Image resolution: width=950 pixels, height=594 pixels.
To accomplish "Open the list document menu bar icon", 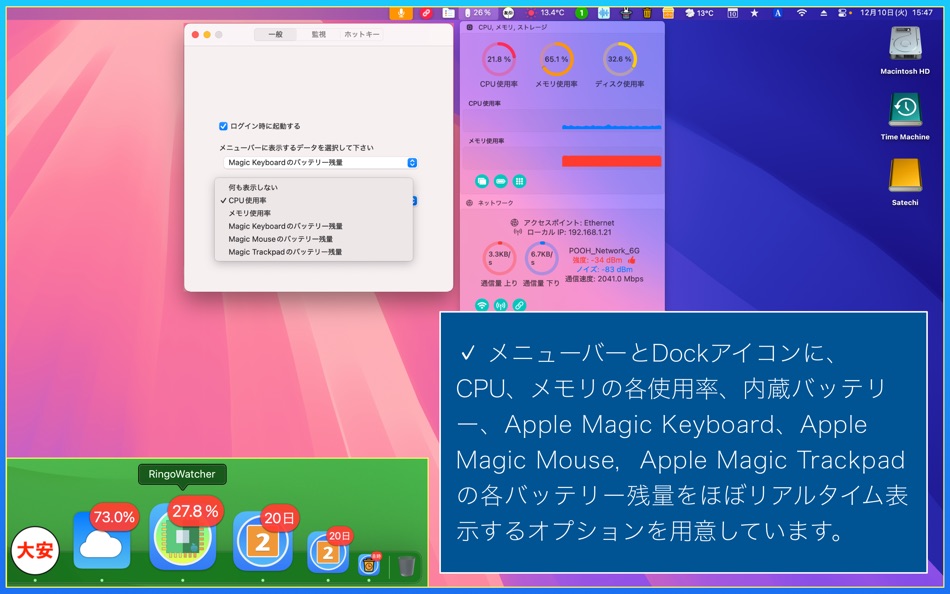I will point(448,13).
